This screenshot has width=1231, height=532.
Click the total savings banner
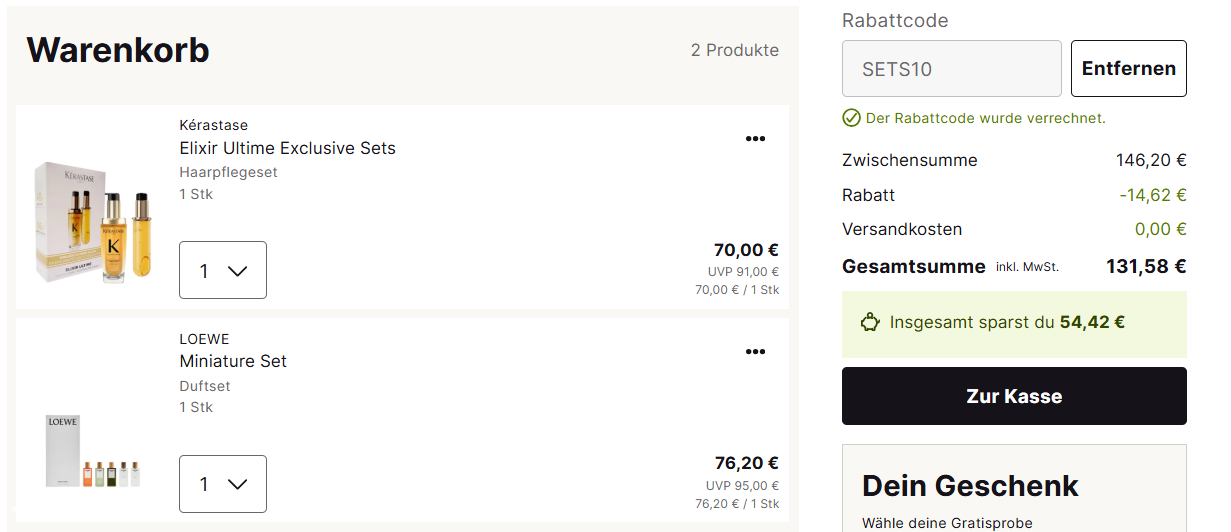1014,324
